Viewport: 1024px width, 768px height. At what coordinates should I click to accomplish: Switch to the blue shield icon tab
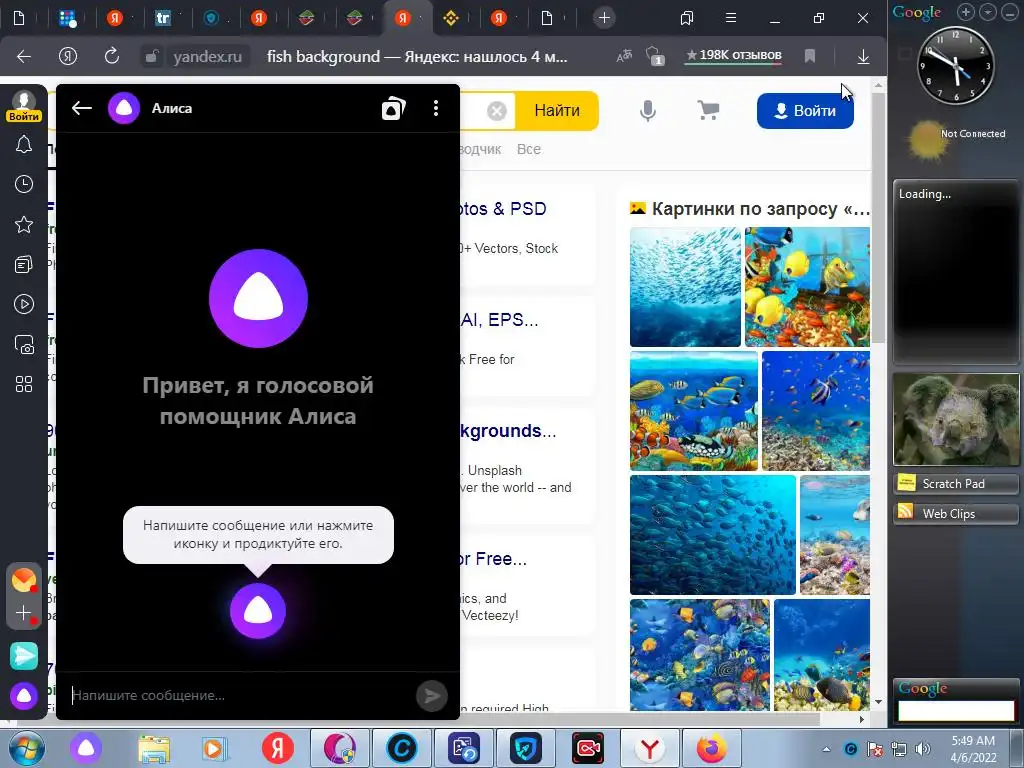coord(211,18)
